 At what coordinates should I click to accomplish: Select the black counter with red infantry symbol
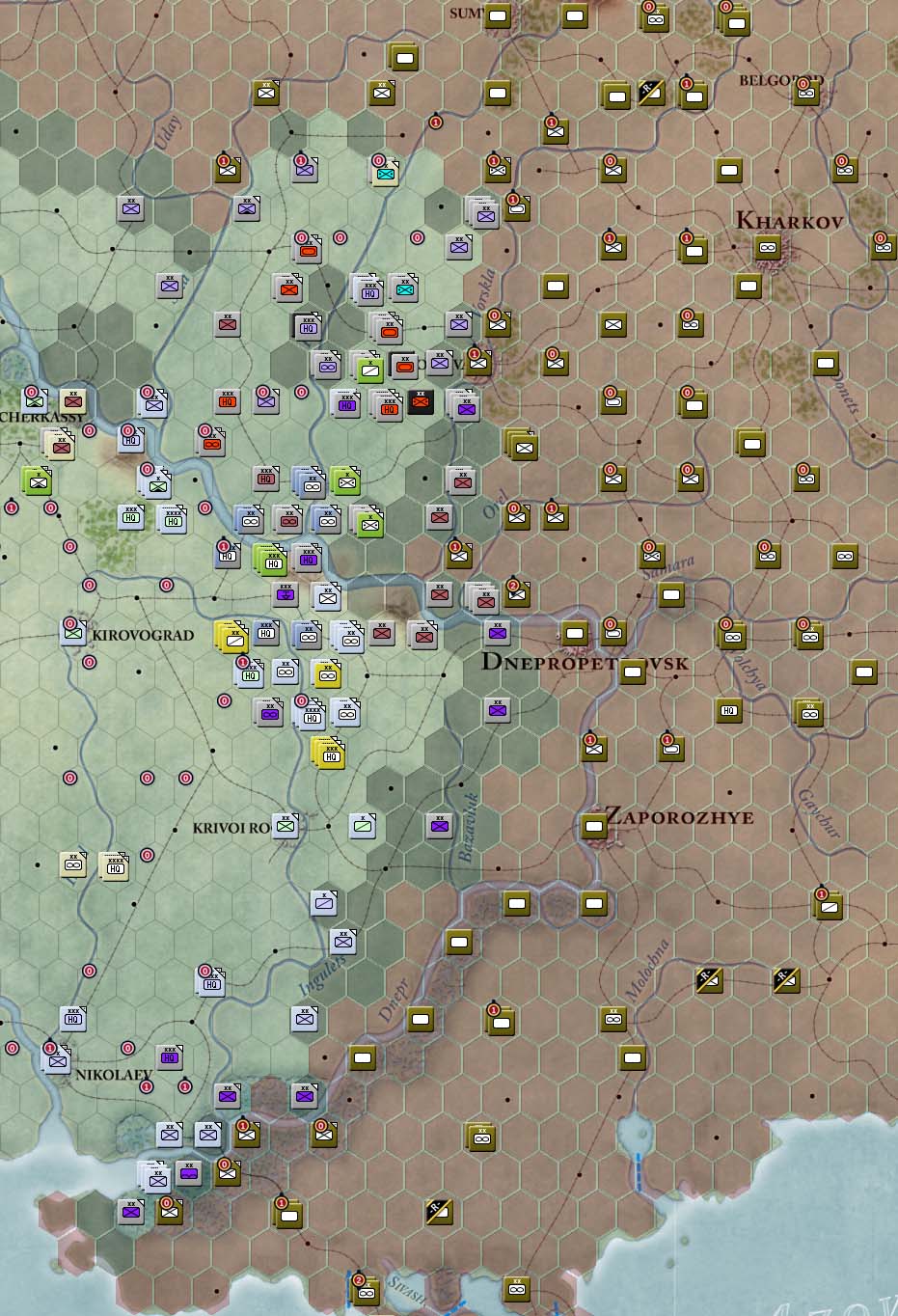(421, 402)
